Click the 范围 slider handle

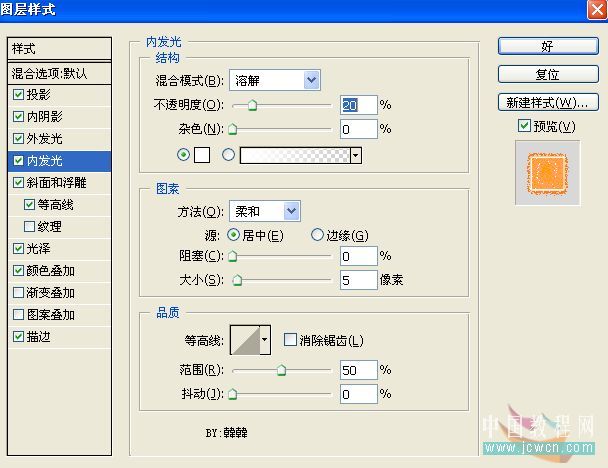click(x=282, y=370)
